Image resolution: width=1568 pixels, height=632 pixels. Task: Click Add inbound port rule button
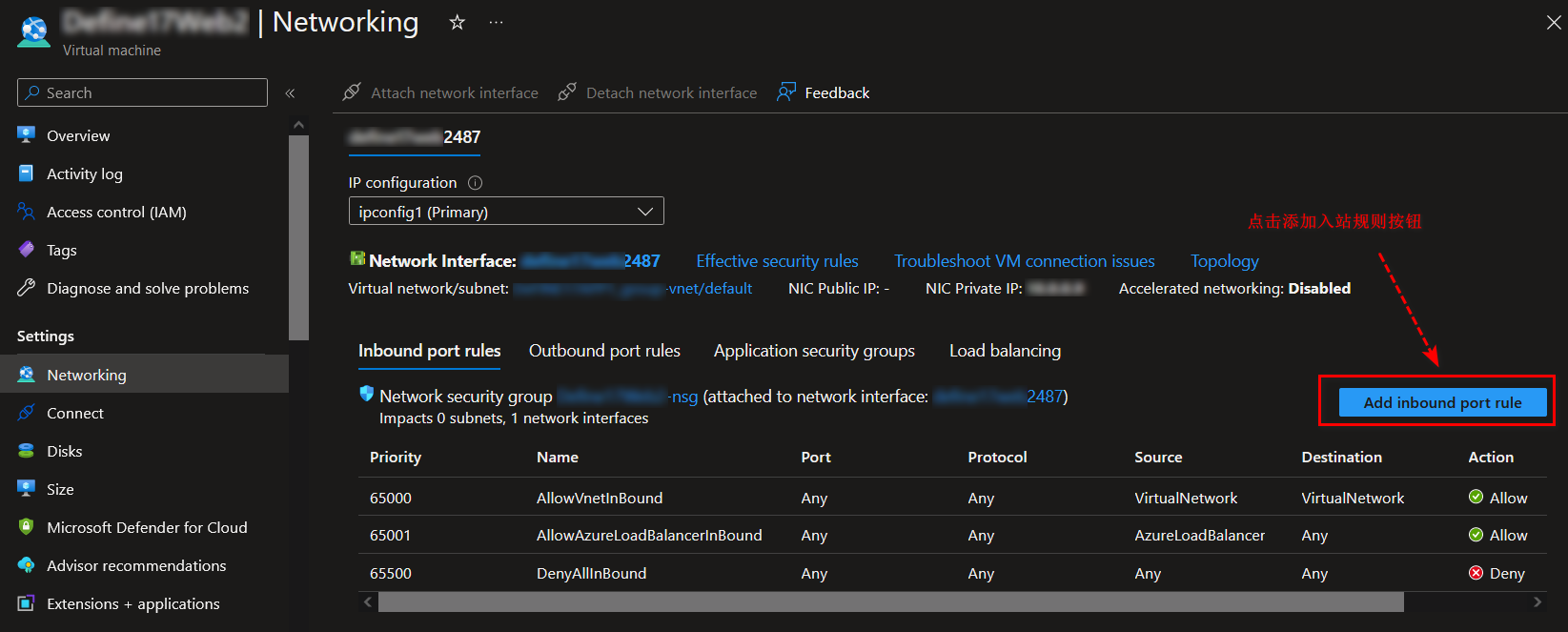(x=1442, y=402)
